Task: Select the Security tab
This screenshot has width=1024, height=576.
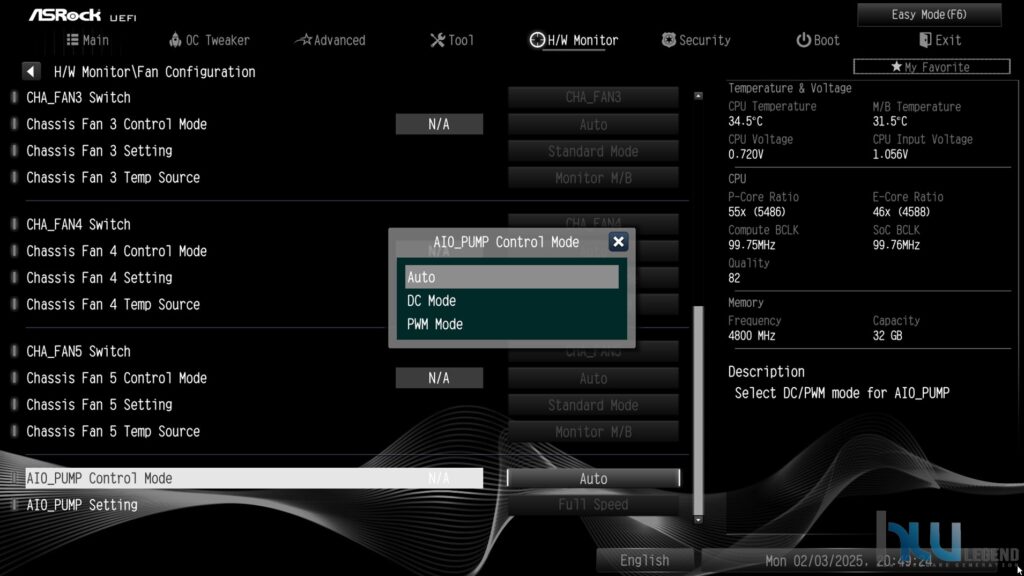Action: (x=696, y=40)
